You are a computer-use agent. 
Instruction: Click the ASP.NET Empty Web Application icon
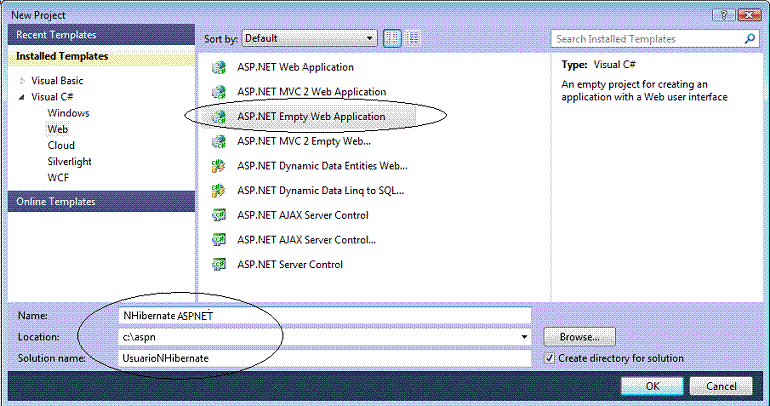[x=219, y=117]
